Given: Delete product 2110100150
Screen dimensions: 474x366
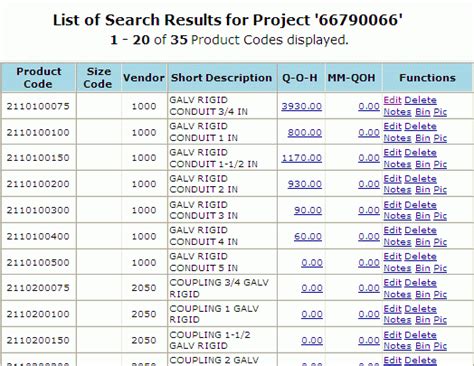Looking at the screenshot, I should pos(420,152).
